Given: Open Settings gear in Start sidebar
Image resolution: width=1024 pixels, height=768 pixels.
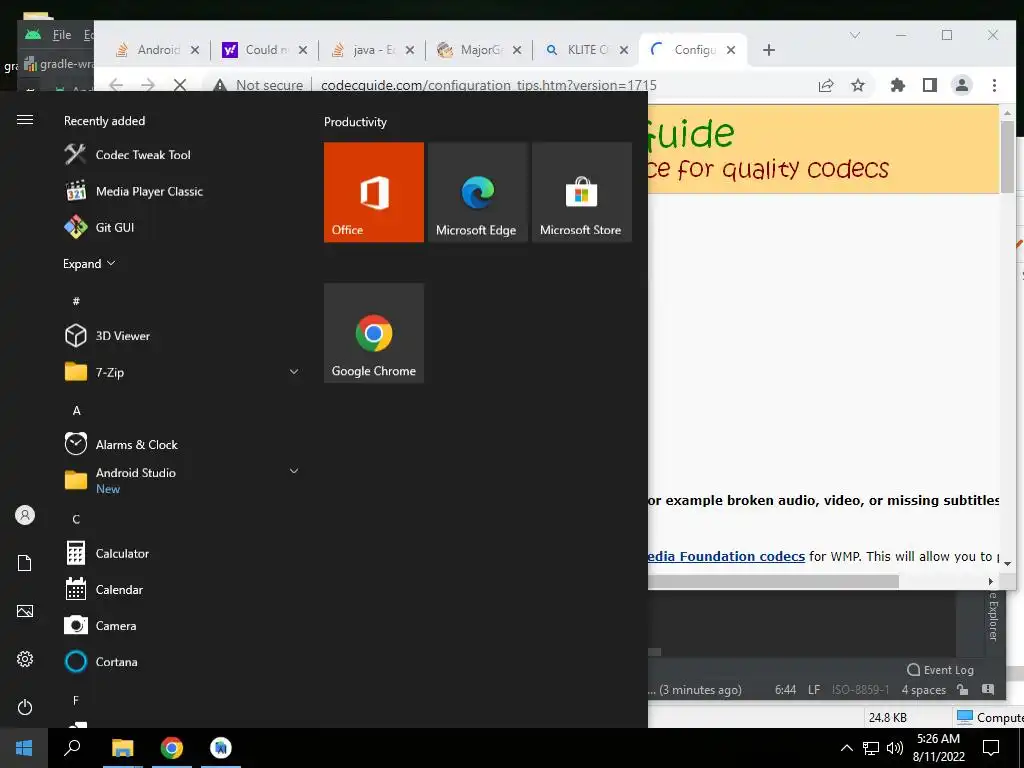Looking at the screenshot, I should (x=25, y=659).
